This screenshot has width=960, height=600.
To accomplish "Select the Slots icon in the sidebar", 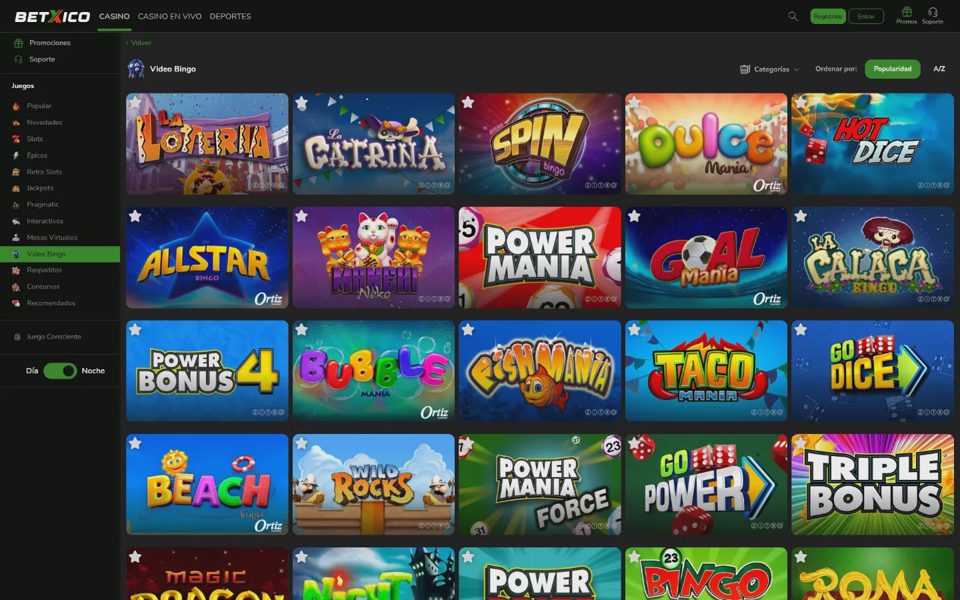I will point(16,139).
